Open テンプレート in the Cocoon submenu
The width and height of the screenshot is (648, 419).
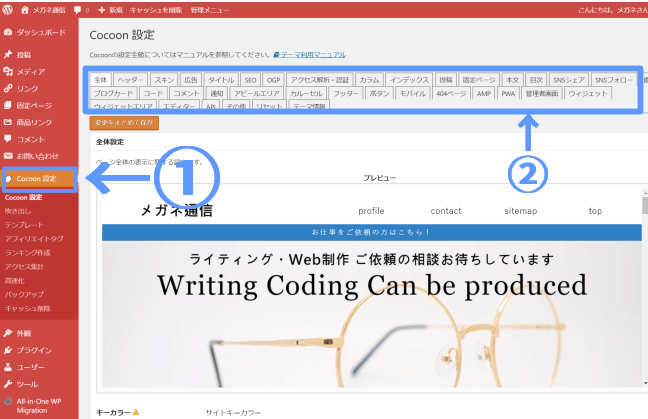tap(24, 225)
